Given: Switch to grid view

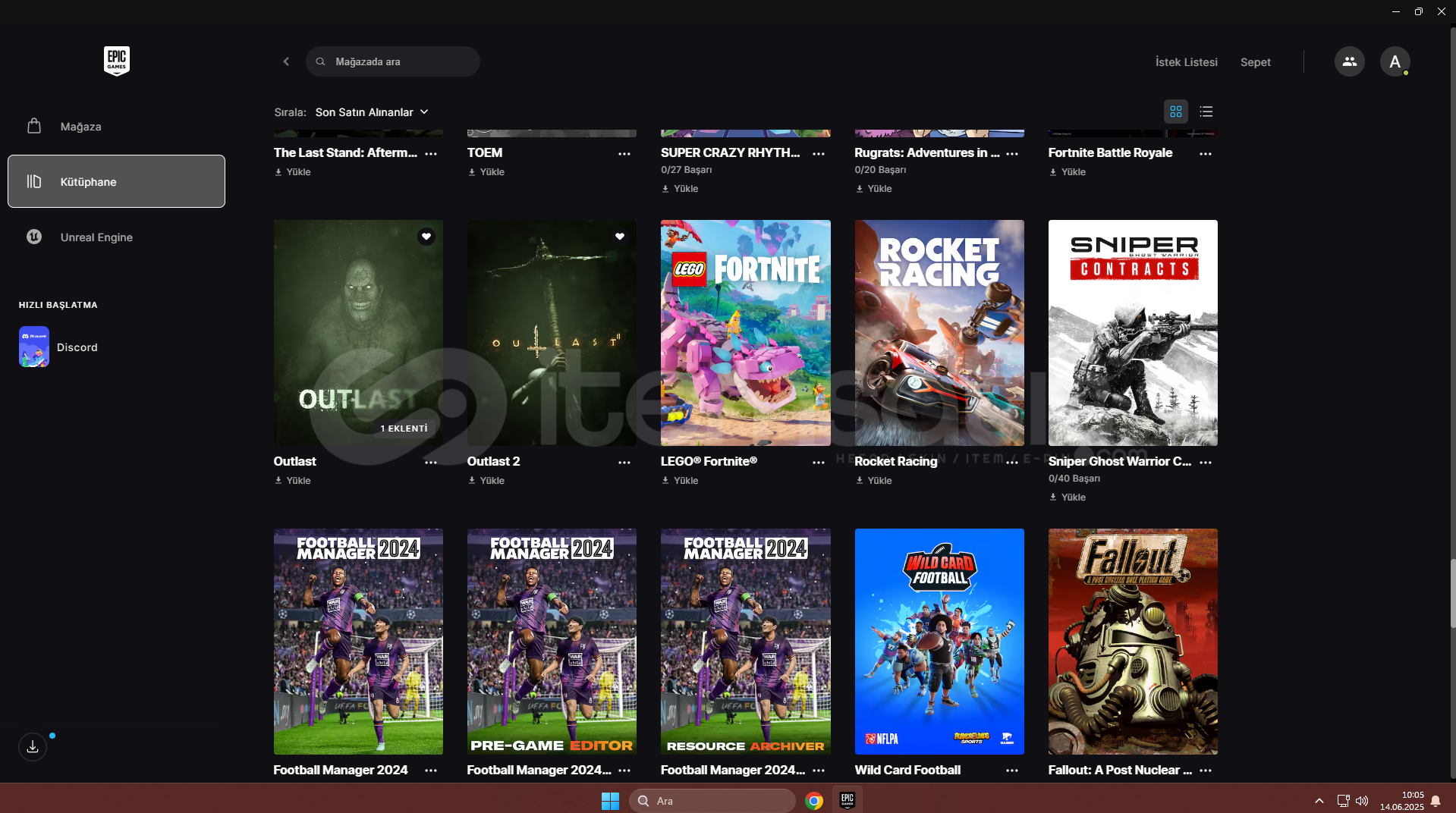Looking at the screenshot, I should click(1175, 111).
